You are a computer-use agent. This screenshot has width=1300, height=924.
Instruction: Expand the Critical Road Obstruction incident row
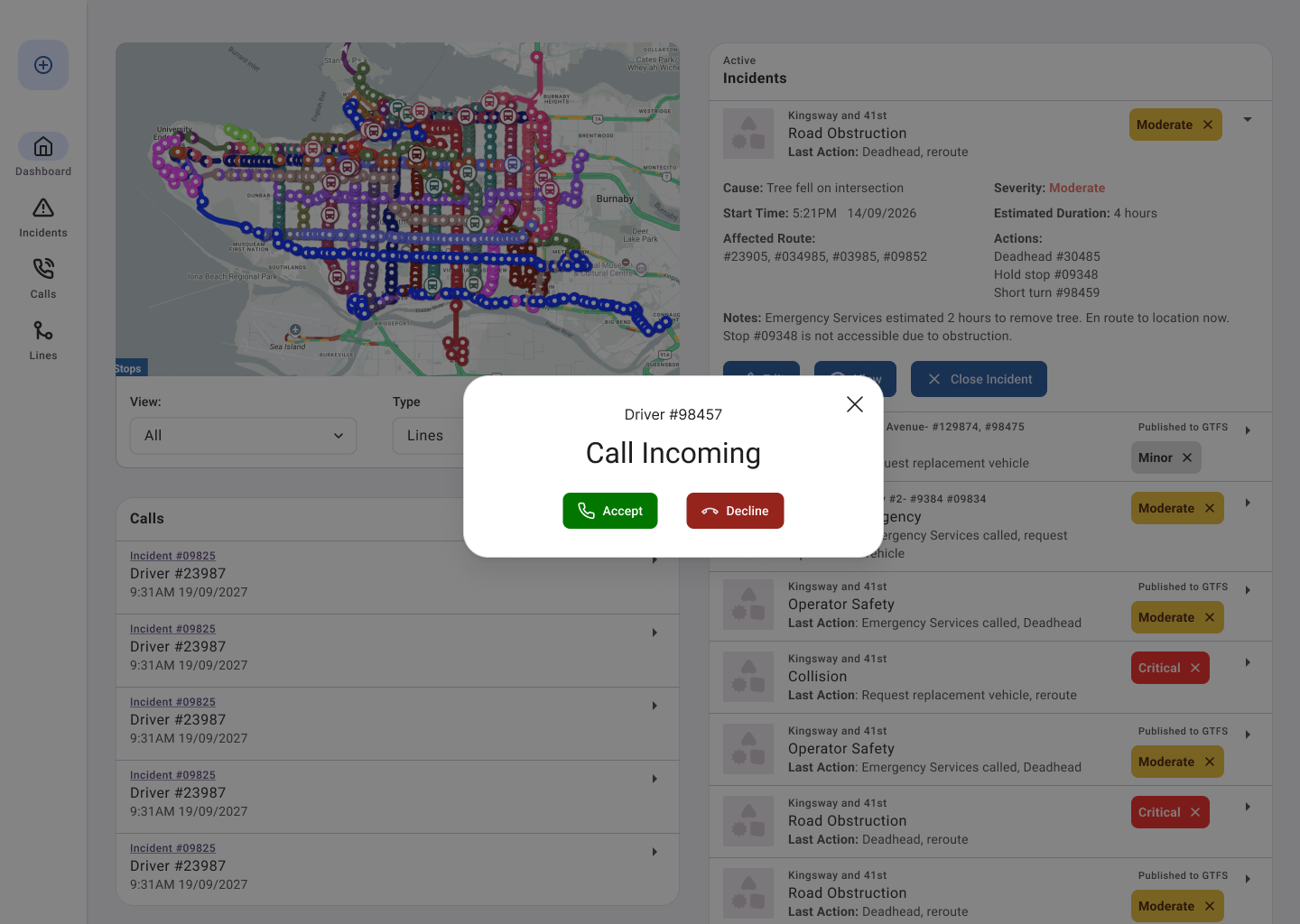[1248, 807]
